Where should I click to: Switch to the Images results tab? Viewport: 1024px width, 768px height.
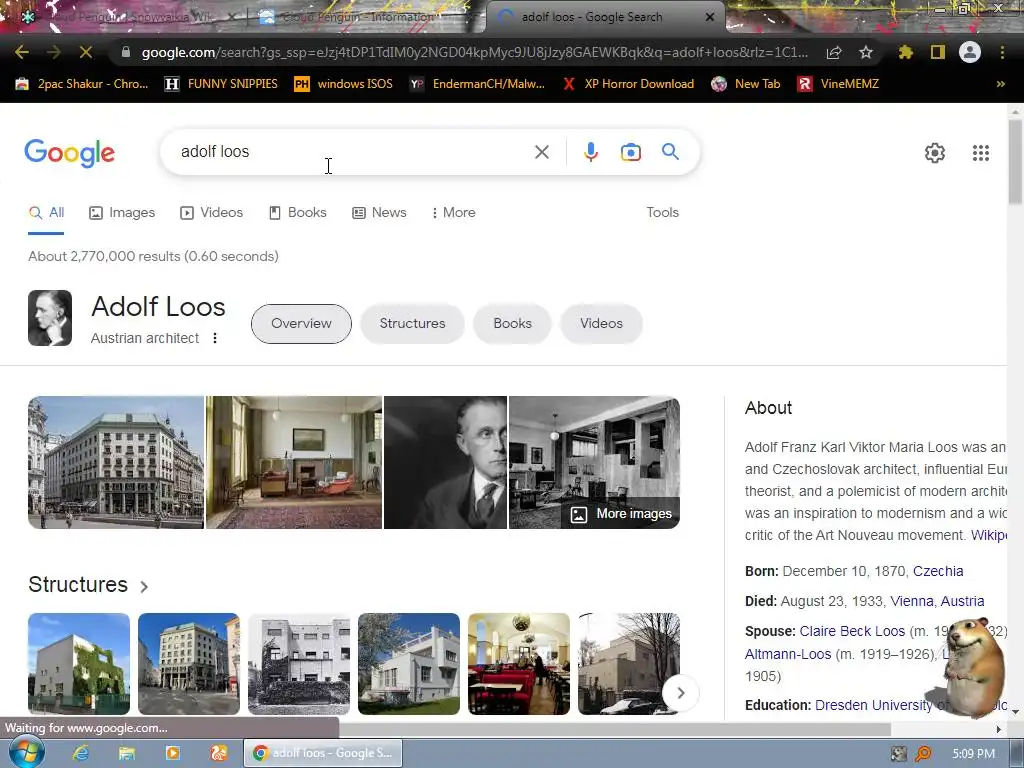[122, 212]
